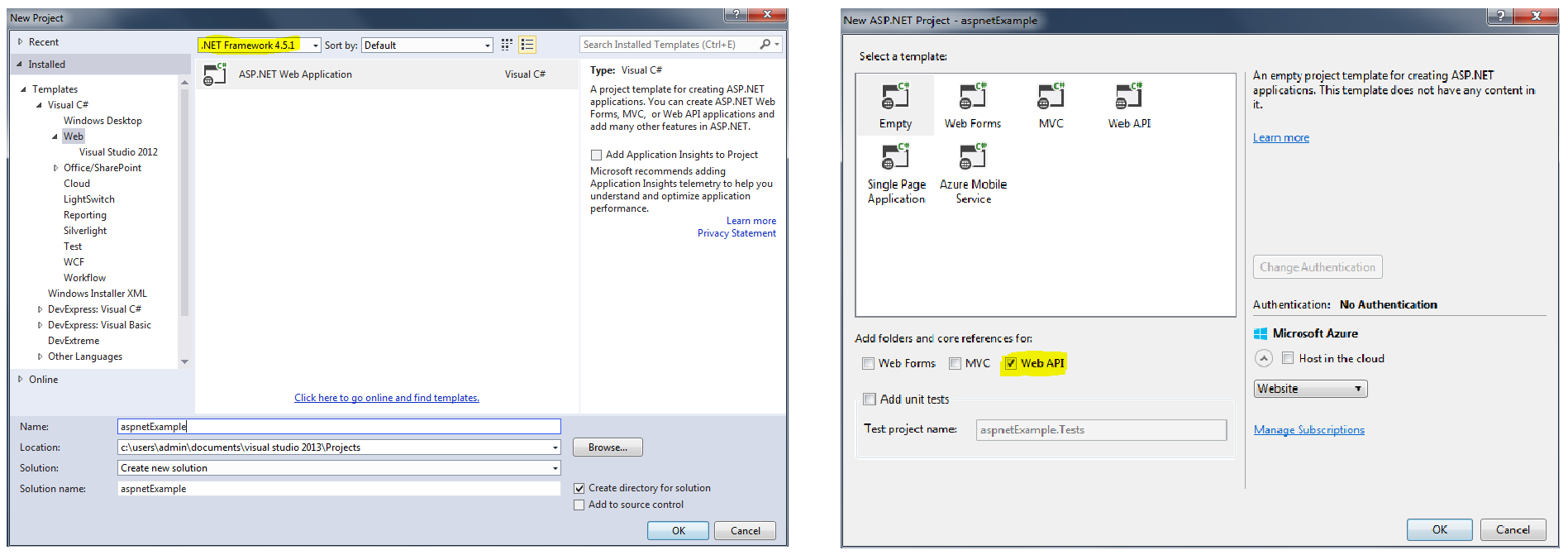Uncheck the Web API core references checkbox
The image size is (1568, 555).
1010,363
